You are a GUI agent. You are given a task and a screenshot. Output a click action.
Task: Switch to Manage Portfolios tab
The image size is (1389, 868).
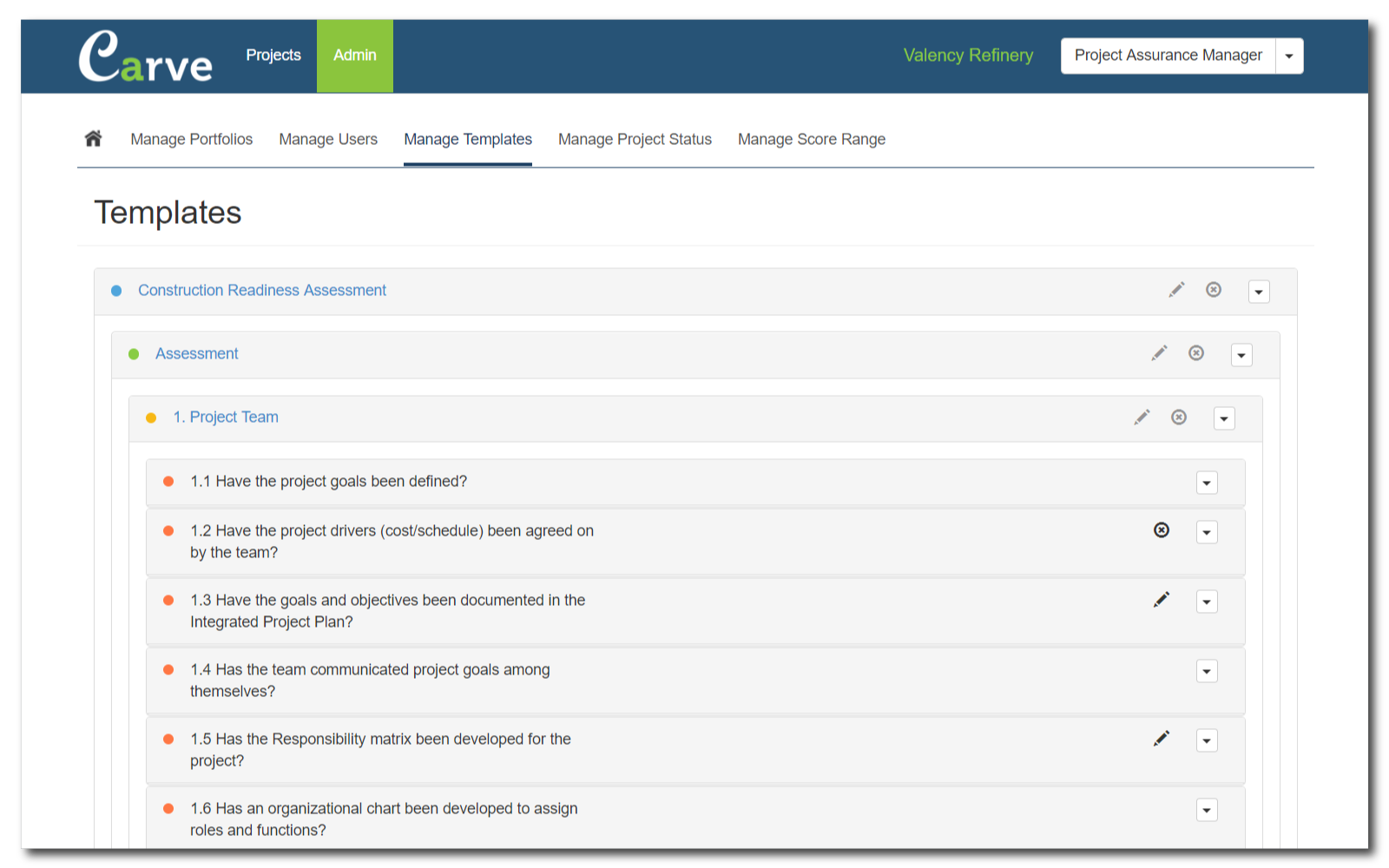tap(192, 139)
